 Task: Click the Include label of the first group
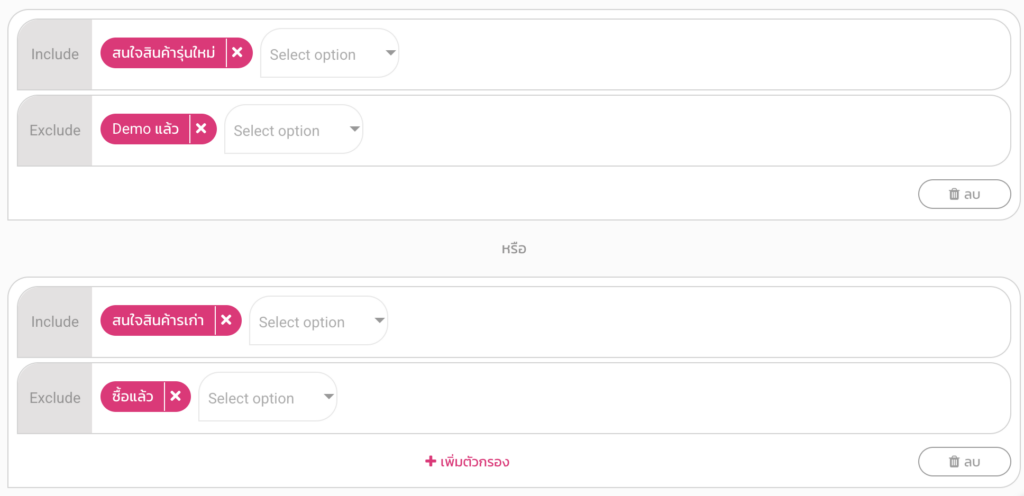[55, 54]
